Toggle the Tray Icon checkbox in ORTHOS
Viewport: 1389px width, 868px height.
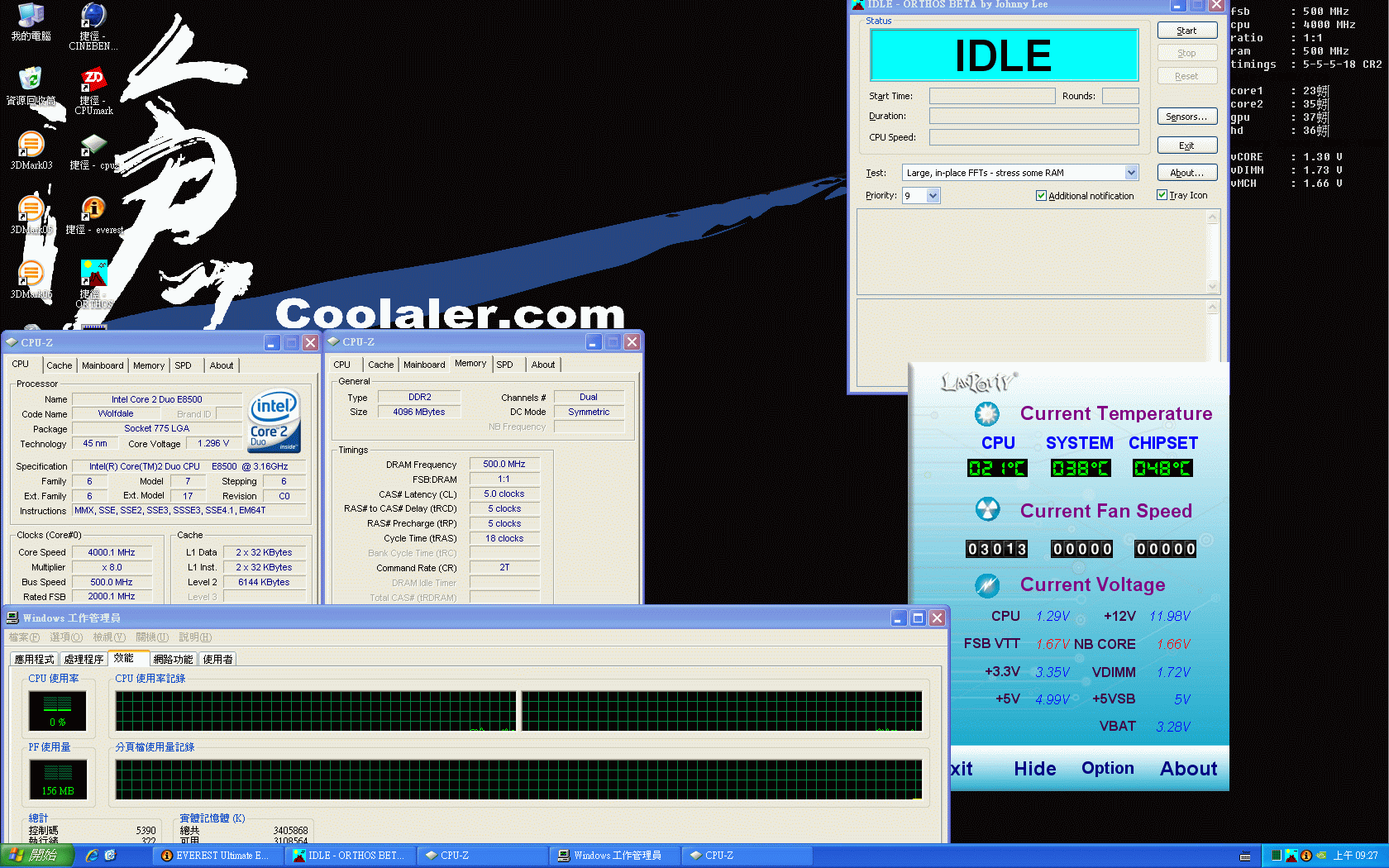click(x=1162, y=195)
